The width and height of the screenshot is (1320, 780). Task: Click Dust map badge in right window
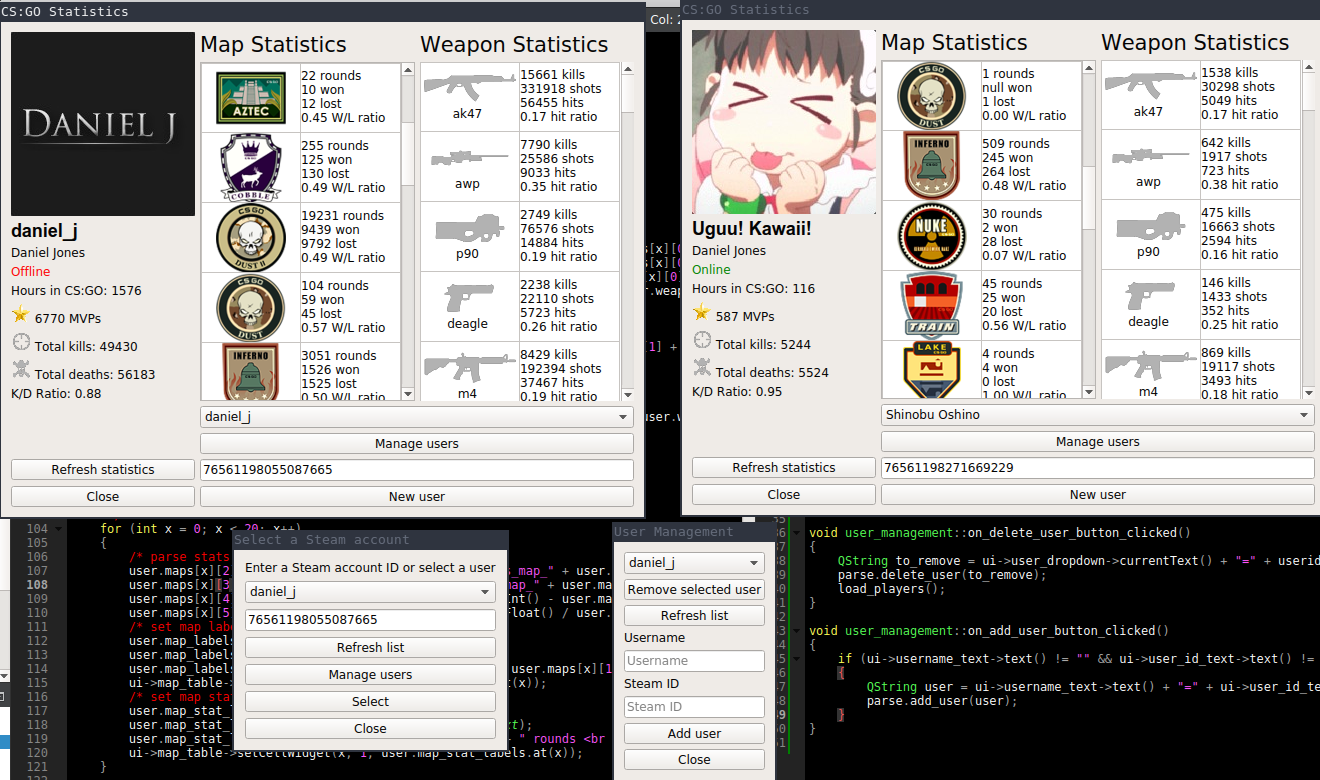tap(932, 95)
